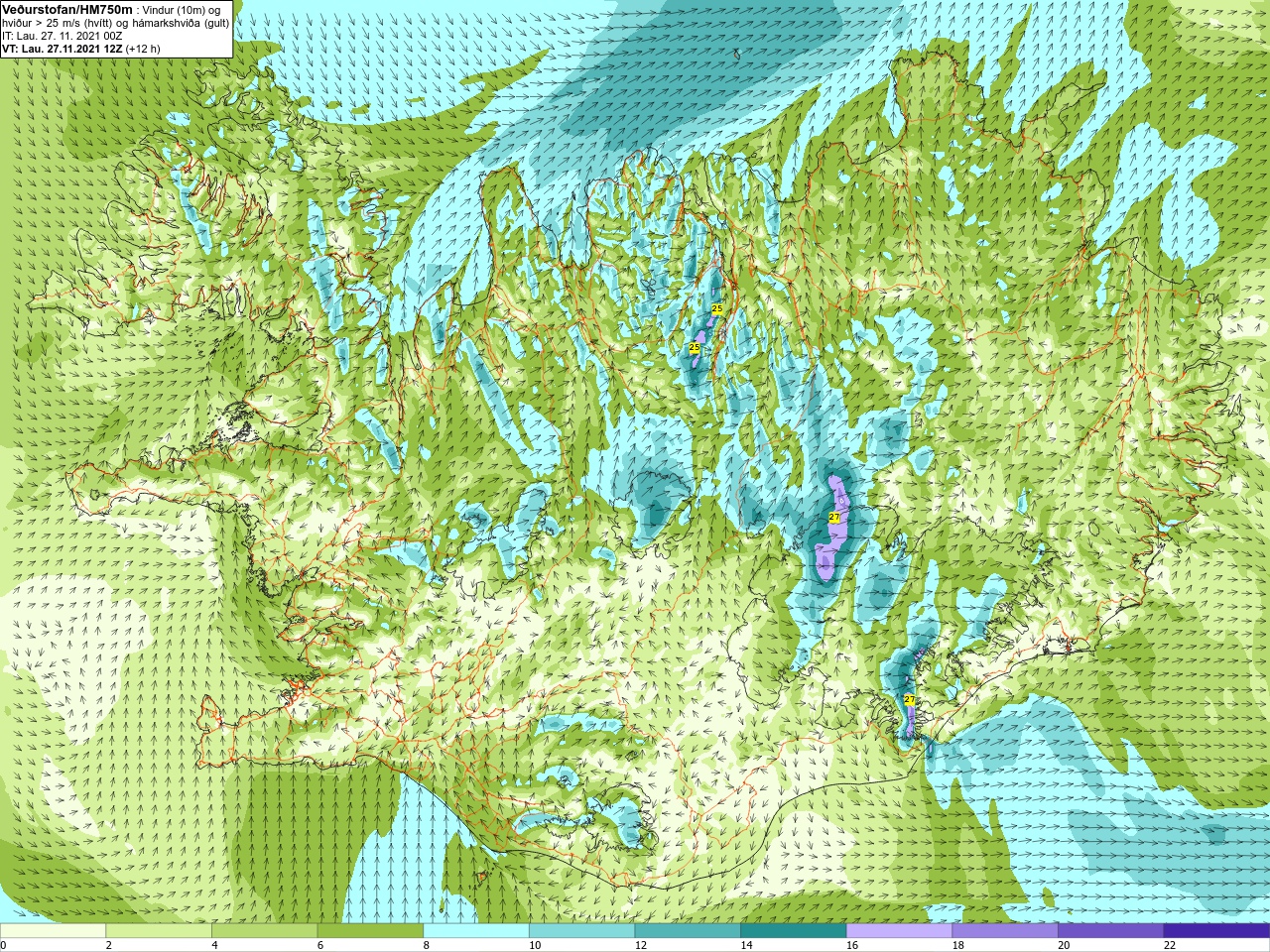Image resolution: width=1270 pixels, height=952 pixels.
Task: Select the 4–6 m/s green legend swatch
Action: point(264,931)
